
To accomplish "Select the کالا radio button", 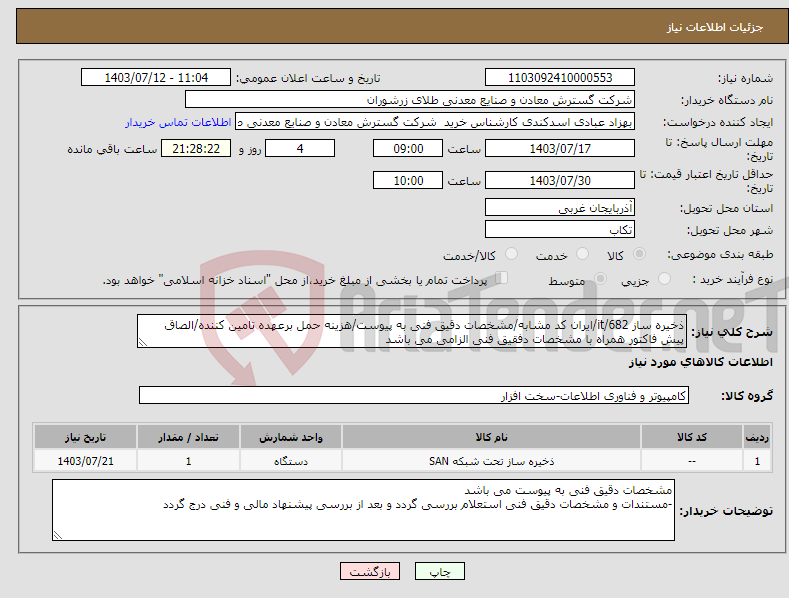I will (639, 254).
